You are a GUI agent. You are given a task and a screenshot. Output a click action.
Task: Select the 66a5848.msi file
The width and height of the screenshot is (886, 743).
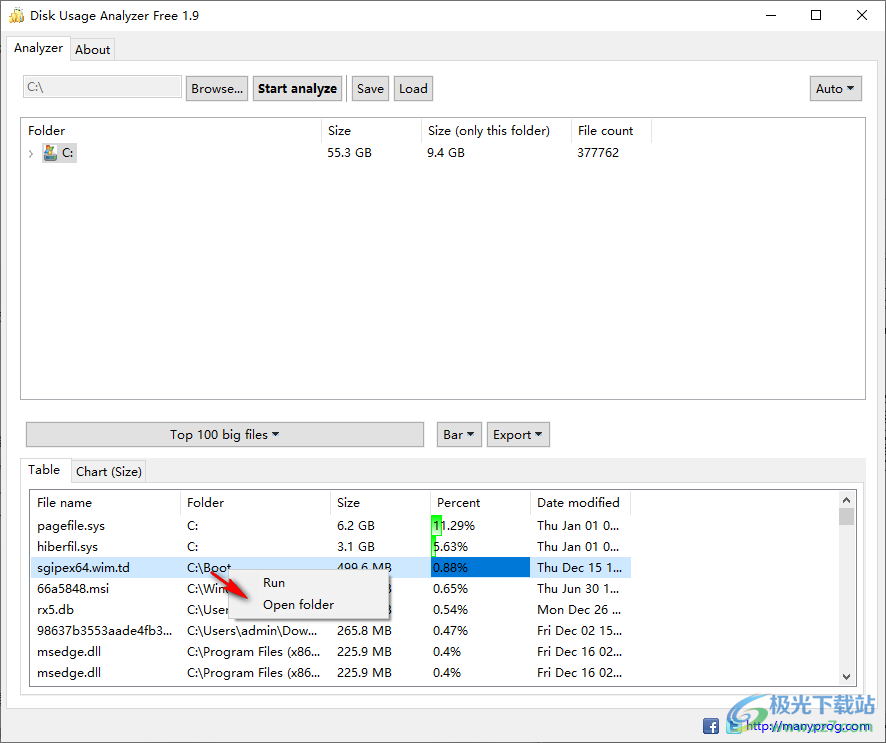[73, 588]
